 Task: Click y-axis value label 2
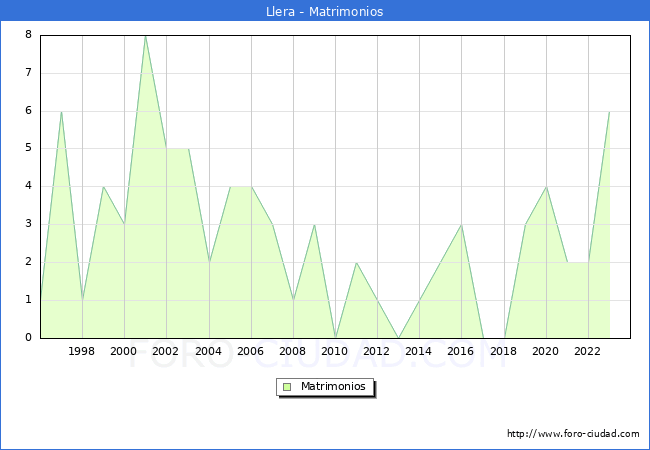tap(28, 261)
